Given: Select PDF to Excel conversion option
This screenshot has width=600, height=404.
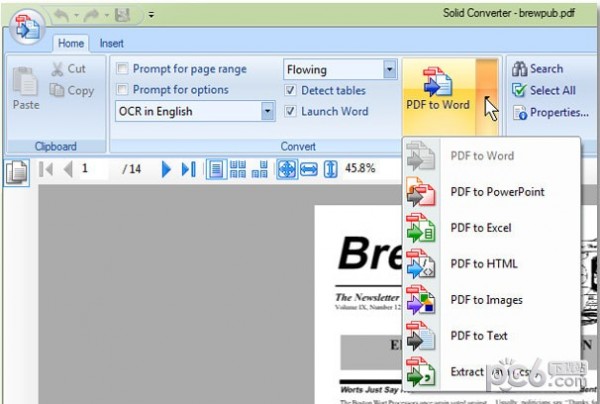Looking at the screenshot, I should point(480,228).
